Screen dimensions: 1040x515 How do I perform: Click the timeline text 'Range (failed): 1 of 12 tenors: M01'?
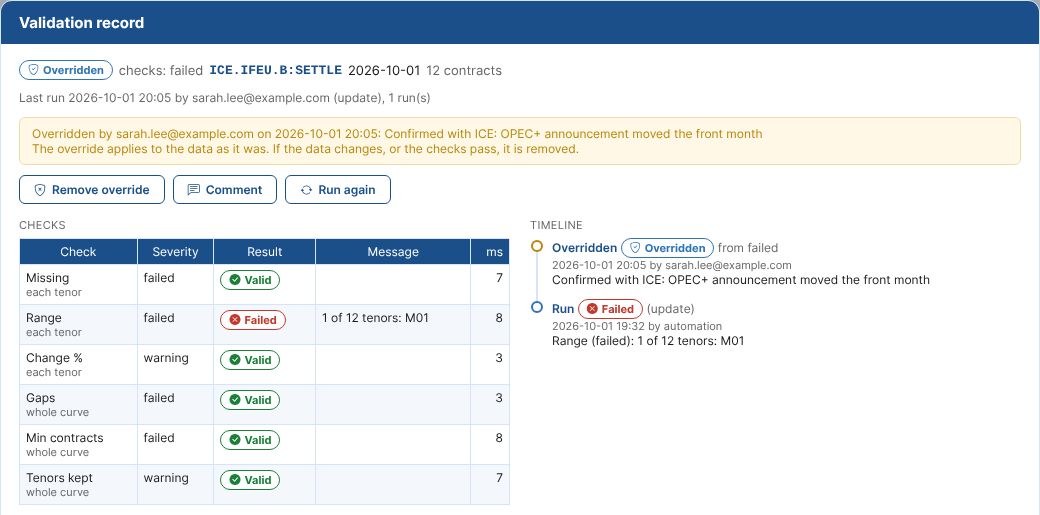648,341
